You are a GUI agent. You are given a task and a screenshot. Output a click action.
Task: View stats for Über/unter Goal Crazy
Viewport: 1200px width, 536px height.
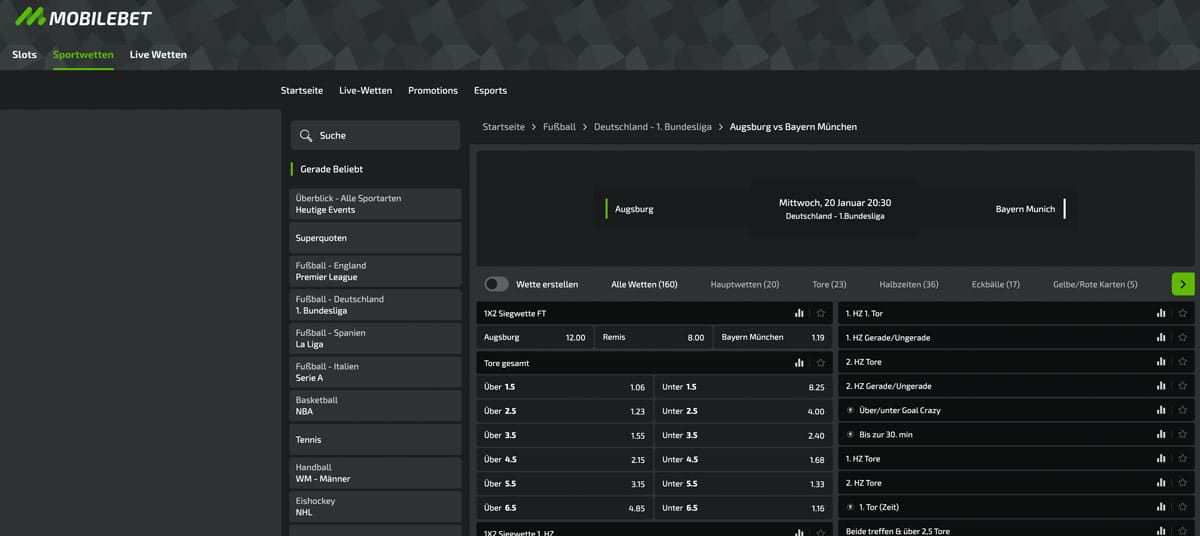click(x=1161, y=410)
